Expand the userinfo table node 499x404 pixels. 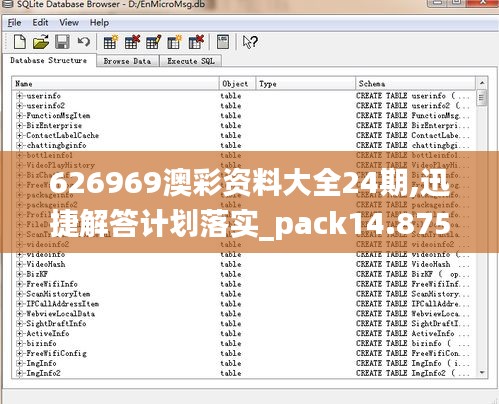pos(19,96)
